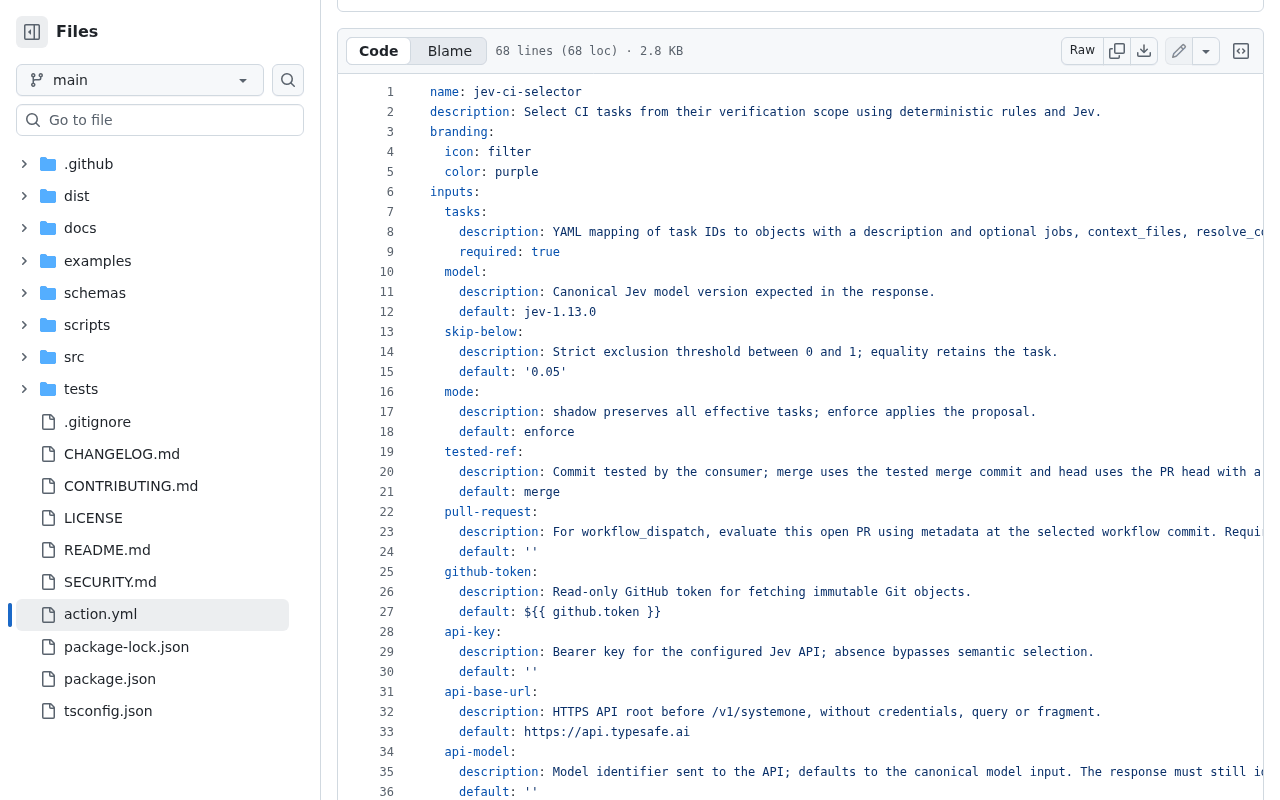Expand the examples folder chevron
Image resolution: width=1280 pixels, height=800 pixels.
(24, 261)
